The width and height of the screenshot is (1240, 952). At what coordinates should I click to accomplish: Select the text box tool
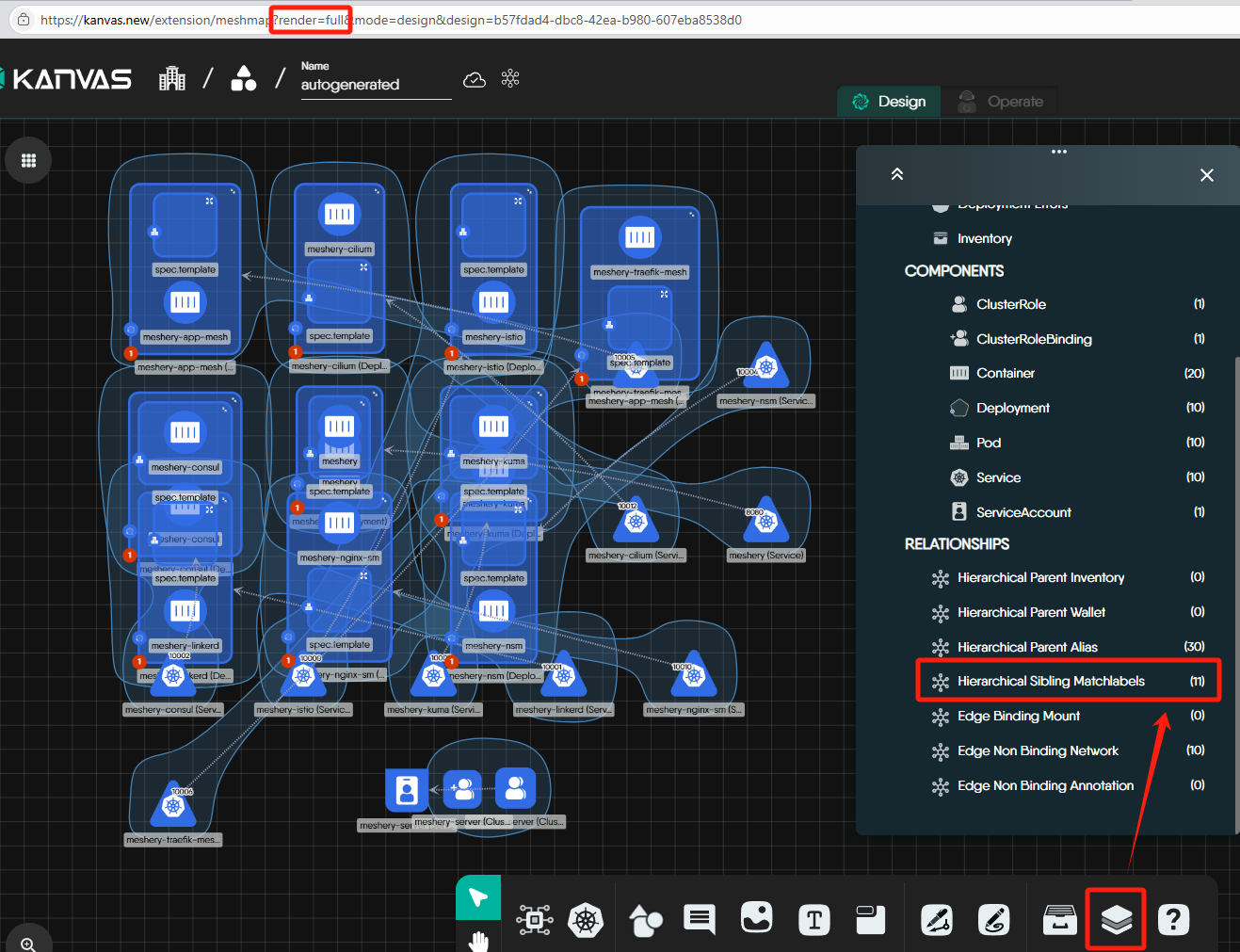(x=813, y=920)
